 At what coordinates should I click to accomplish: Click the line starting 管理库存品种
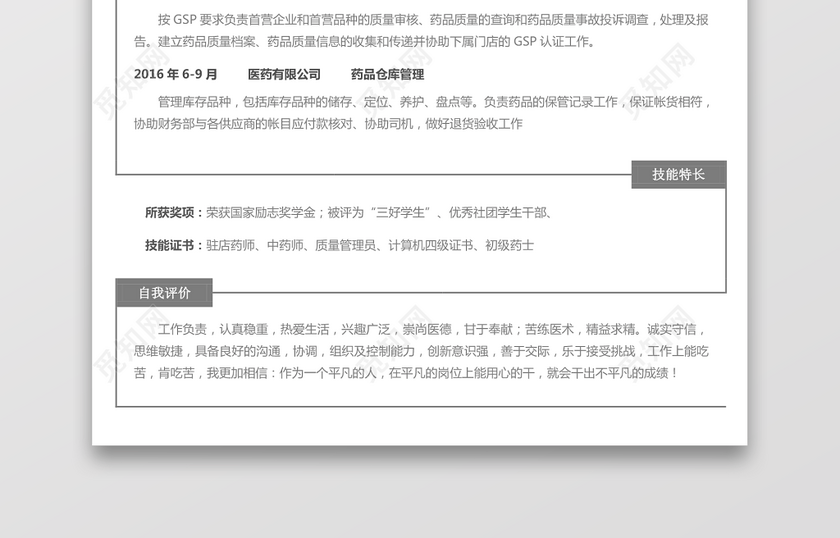pos(434,102)
